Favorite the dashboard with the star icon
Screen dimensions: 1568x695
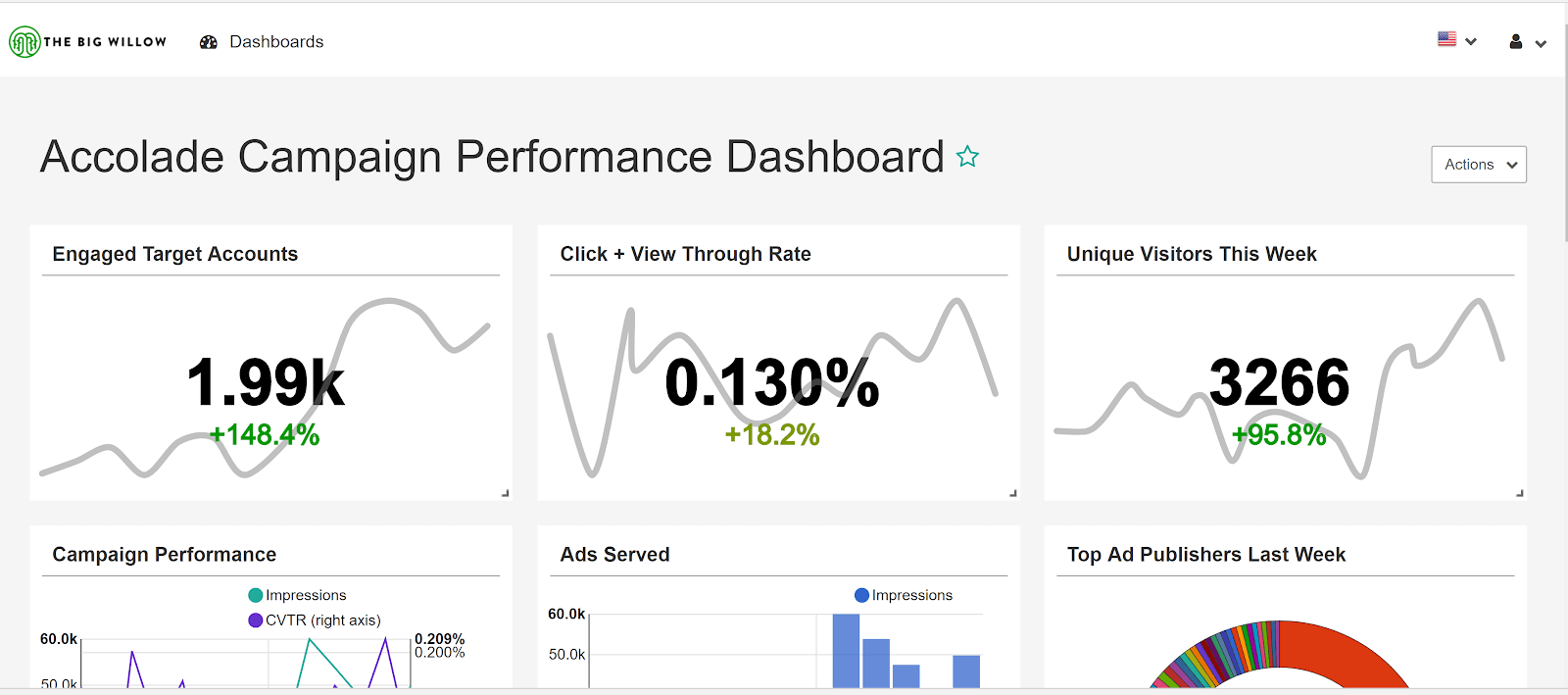tap(967, 157)
